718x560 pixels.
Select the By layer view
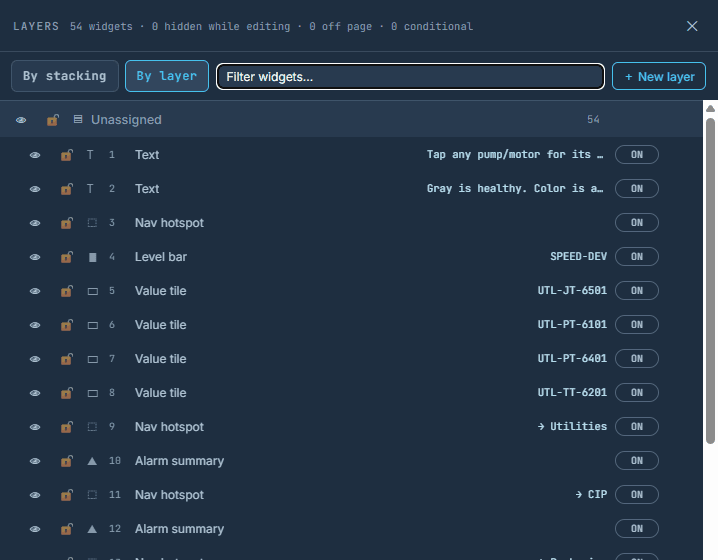167,76
